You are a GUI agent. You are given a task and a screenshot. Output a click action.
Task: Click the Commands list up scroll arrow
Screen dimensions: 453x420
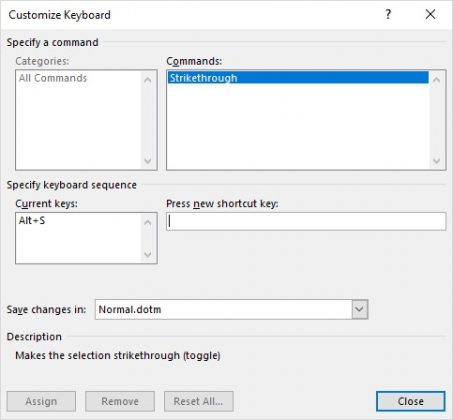(x=436, y=80)
